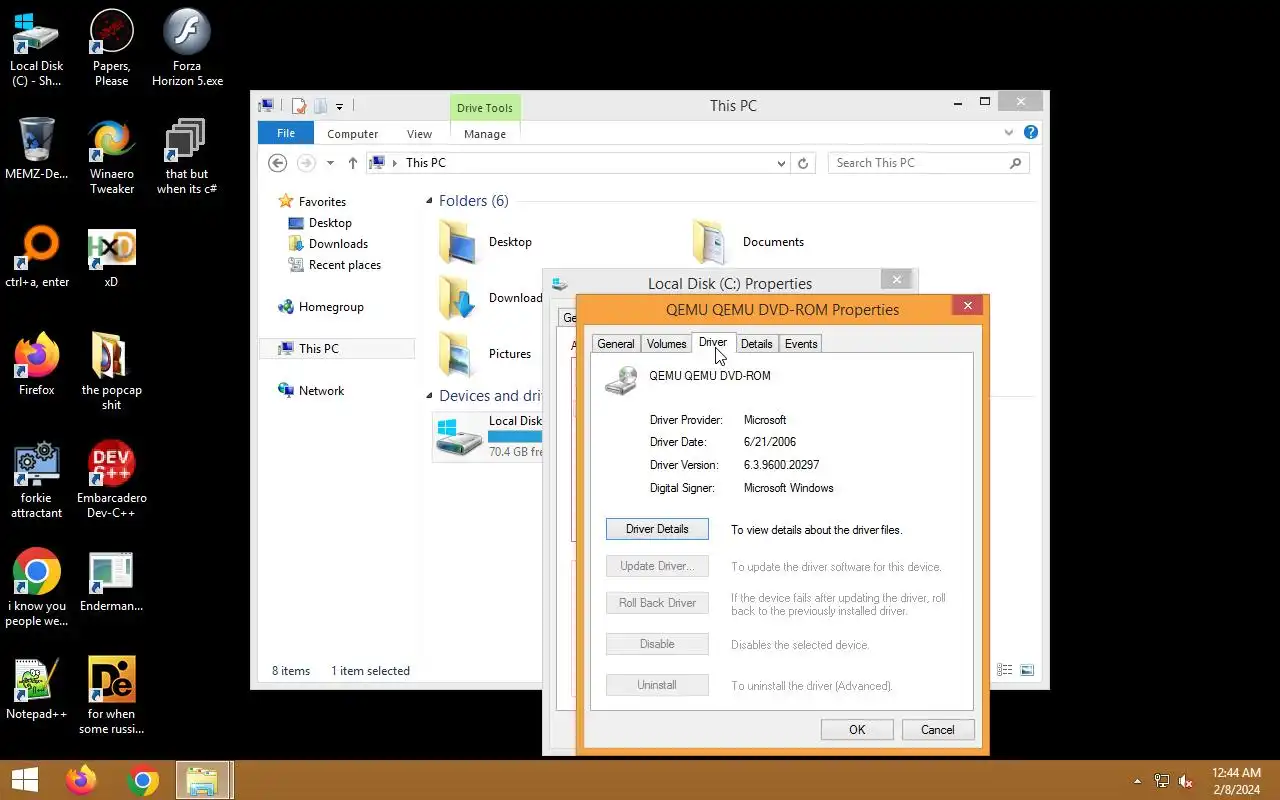The height and width of the screenshot is (800, 1280).
Task: Click the Driver Details button
Action: click(657, 529)
